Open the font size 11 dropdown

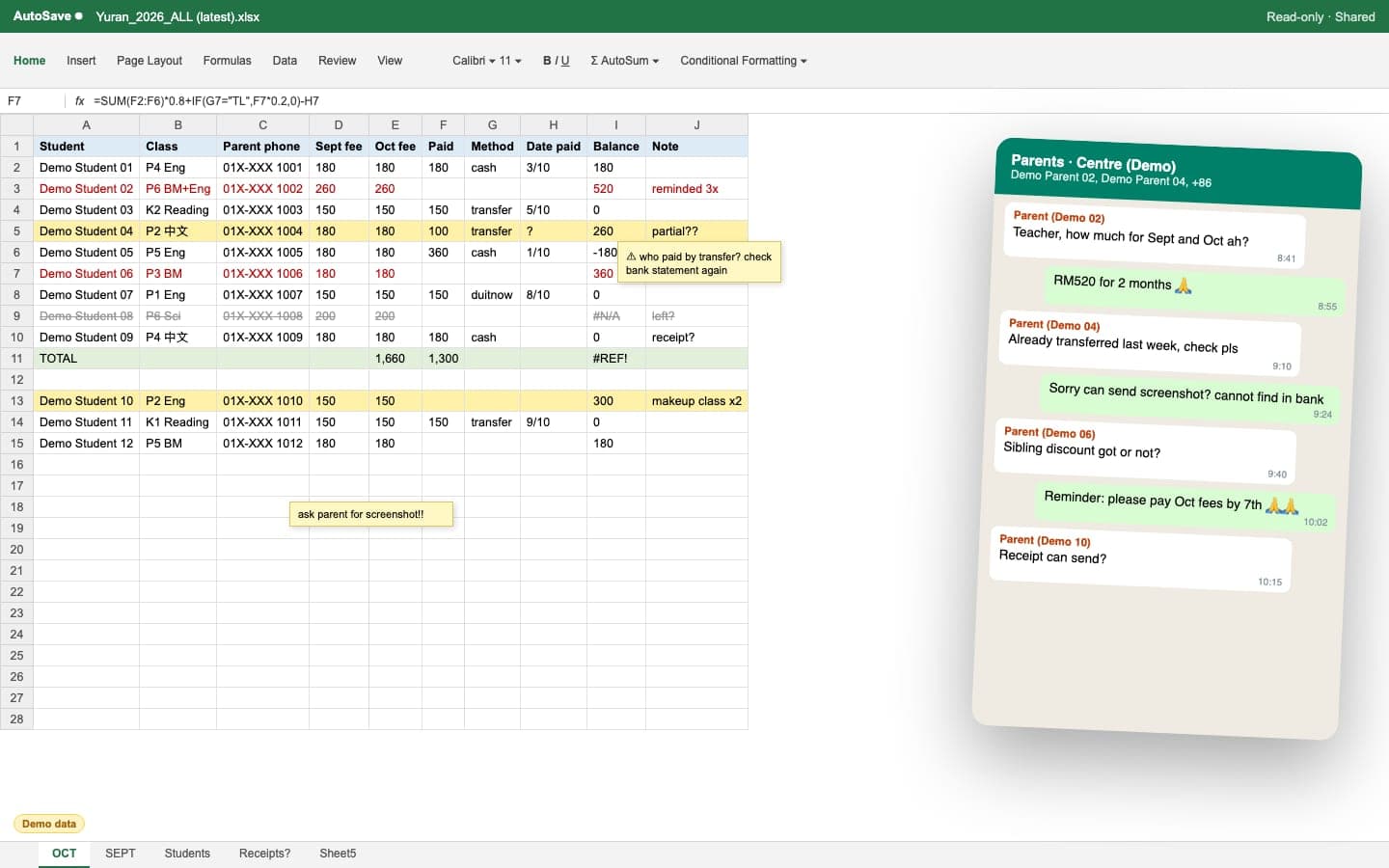[510, 61]
